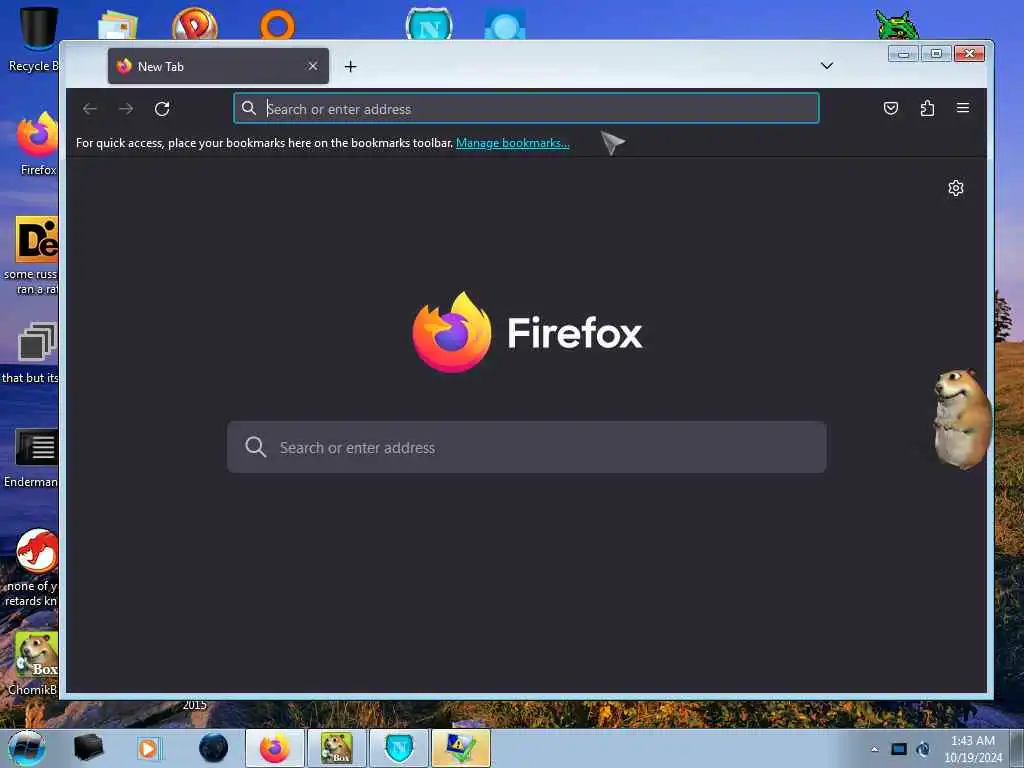Open the Save to Pocket icon

(x=891, y=108)
